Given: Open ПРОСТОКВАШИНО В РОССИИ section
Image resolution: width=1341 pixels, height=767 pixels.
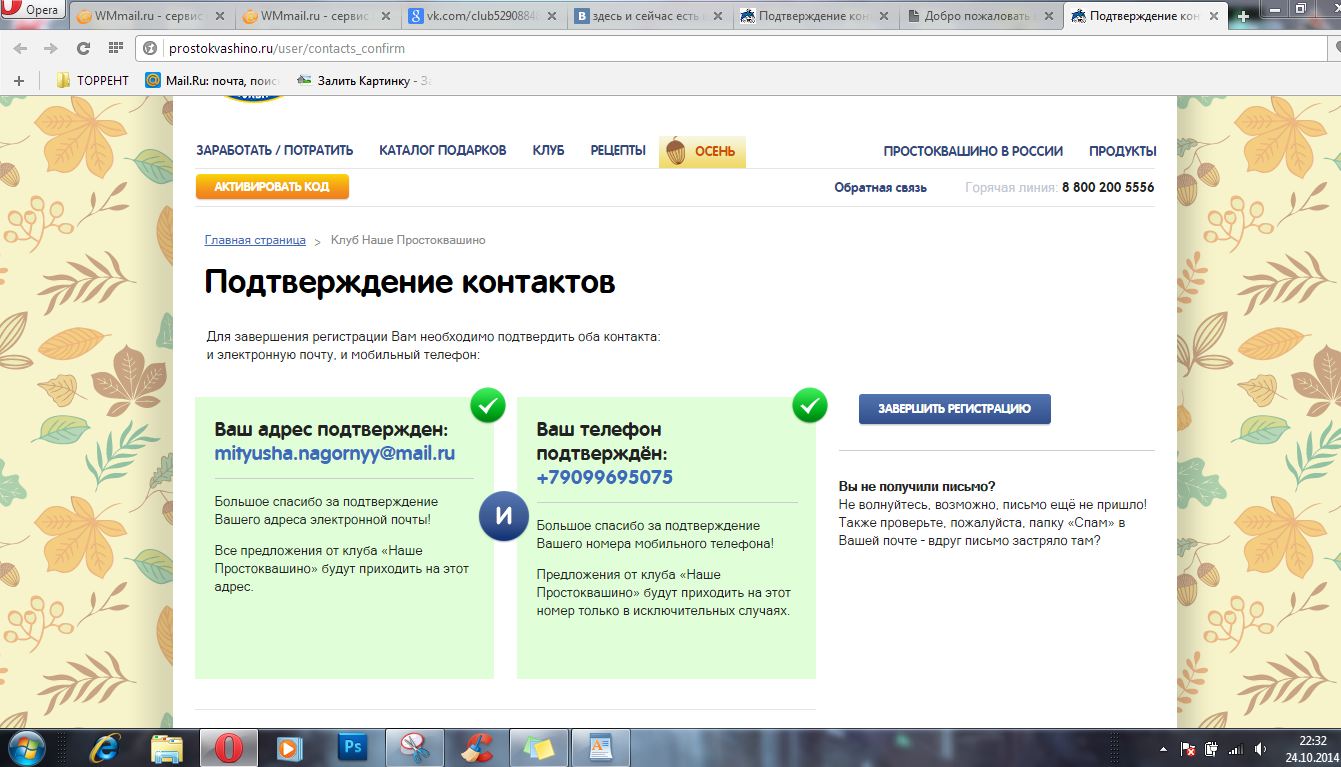Looking at the screenshot, I should (973, 151).
